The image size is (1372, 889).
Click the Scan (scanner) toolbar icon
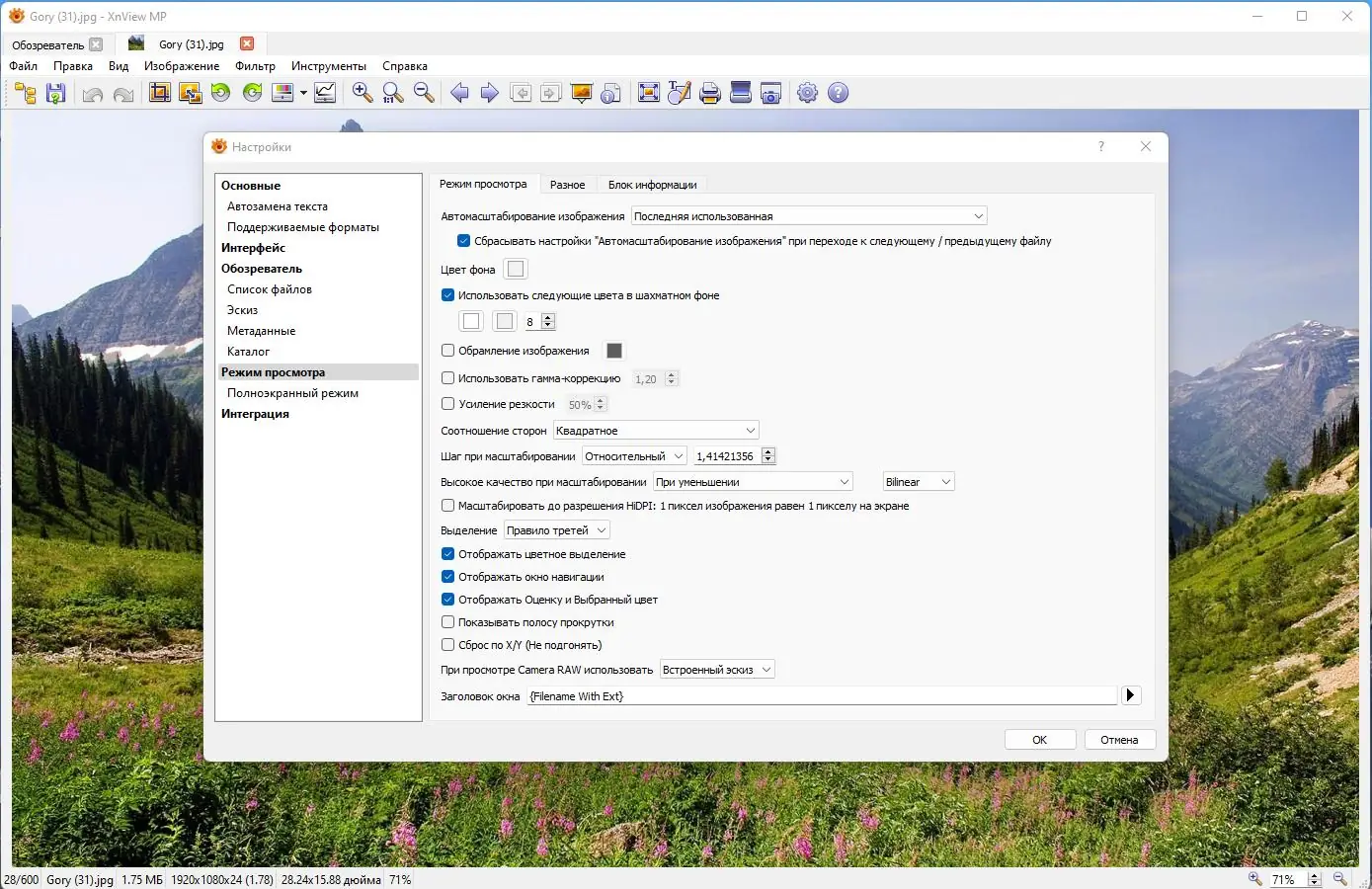(x=741, y=94)
